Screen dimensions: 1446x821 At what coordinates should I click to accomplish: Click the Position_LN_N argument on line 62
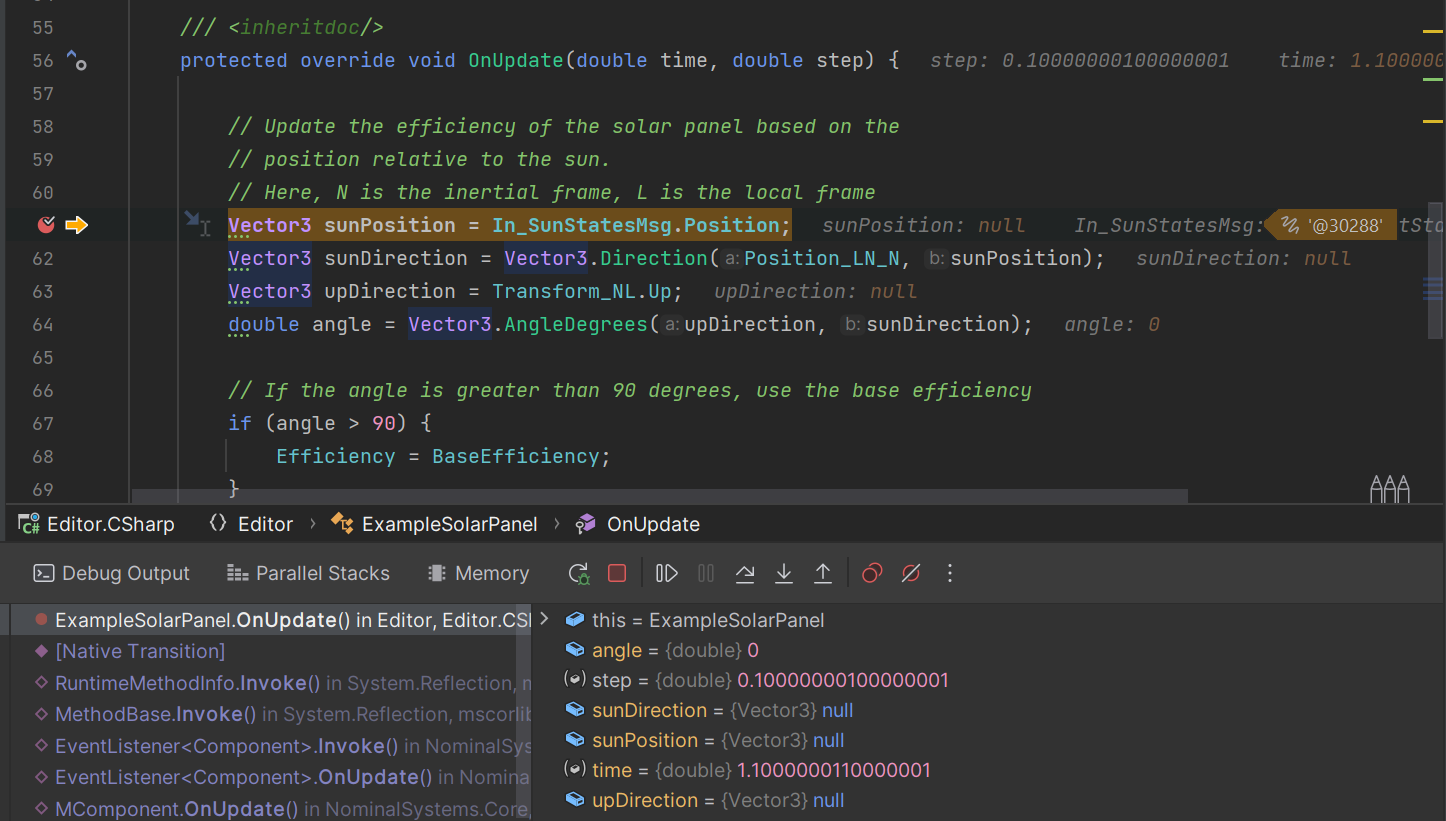[822, 258]
